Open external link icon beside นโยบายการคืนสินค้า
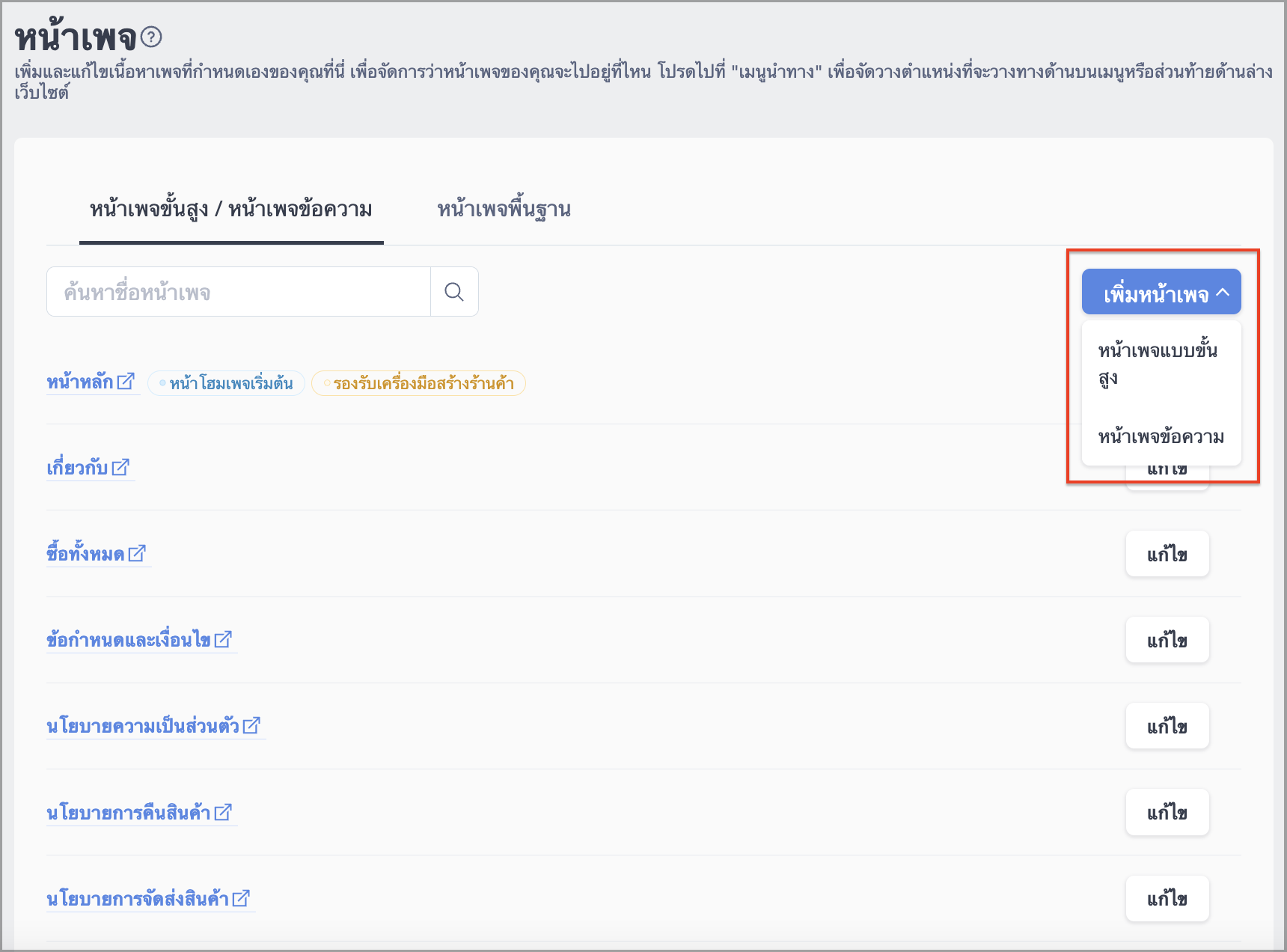The width and height of the screenshot is (1287, 952). (223, 812)
